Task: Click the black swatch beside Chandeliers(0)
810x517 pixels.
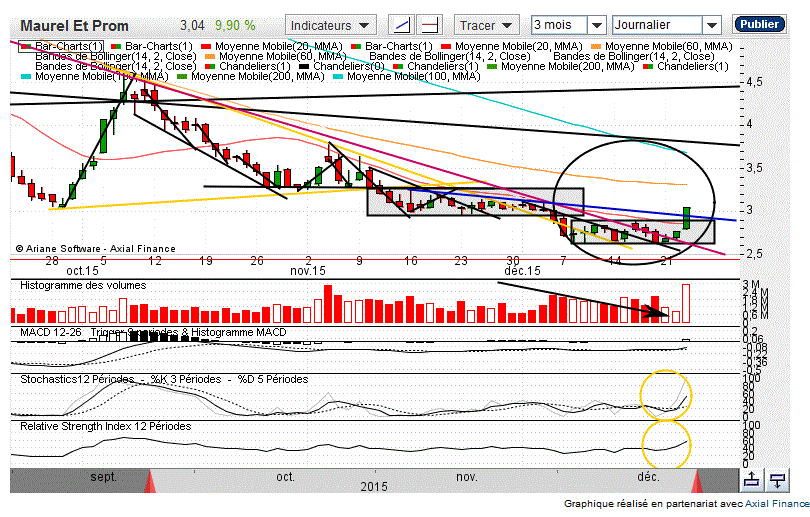Action: click(x=304, y=67)
